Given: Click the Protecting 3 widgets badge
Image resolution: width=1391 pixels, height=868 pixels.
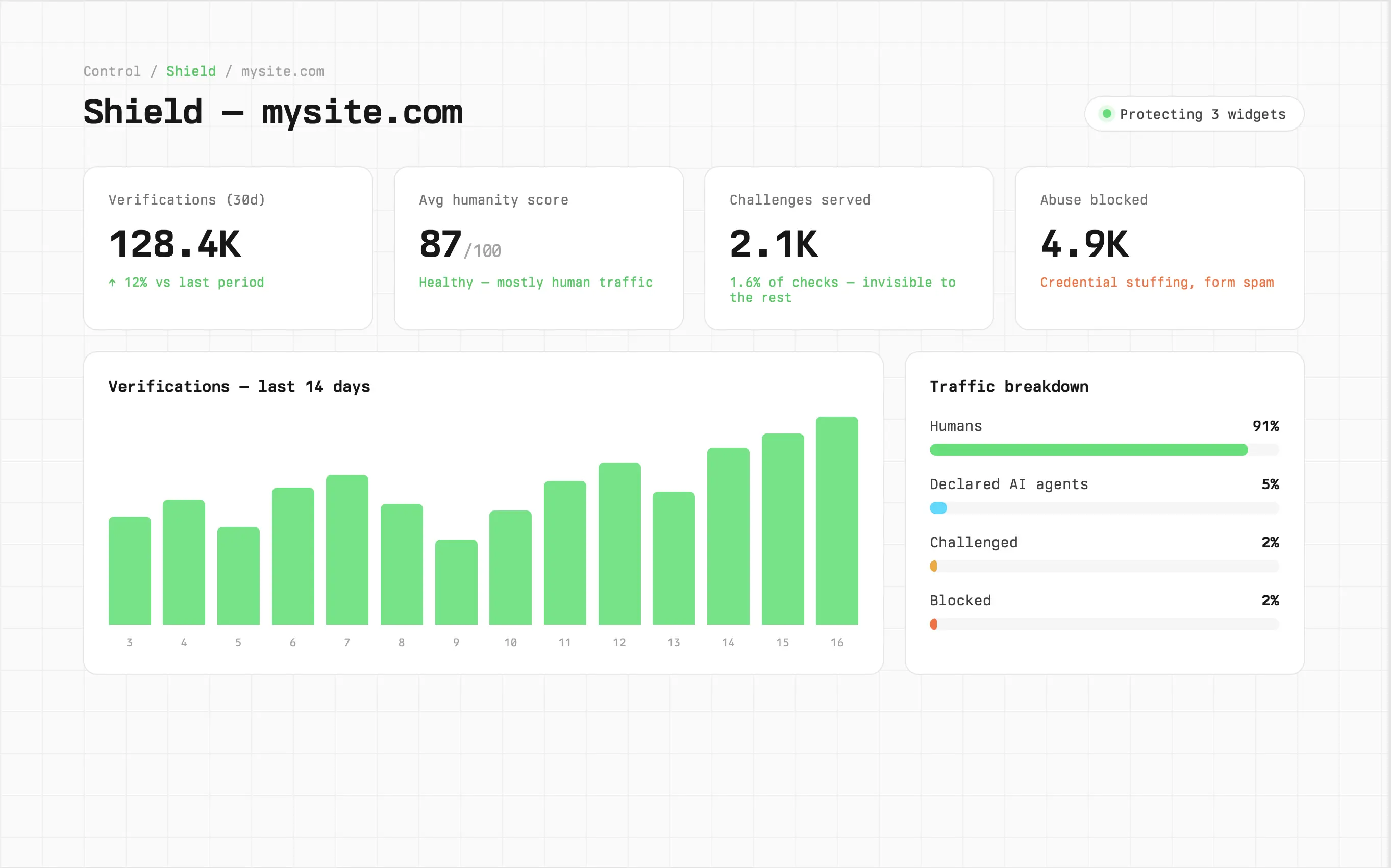Looking at the screenshot, I should tap(1194, 114).
